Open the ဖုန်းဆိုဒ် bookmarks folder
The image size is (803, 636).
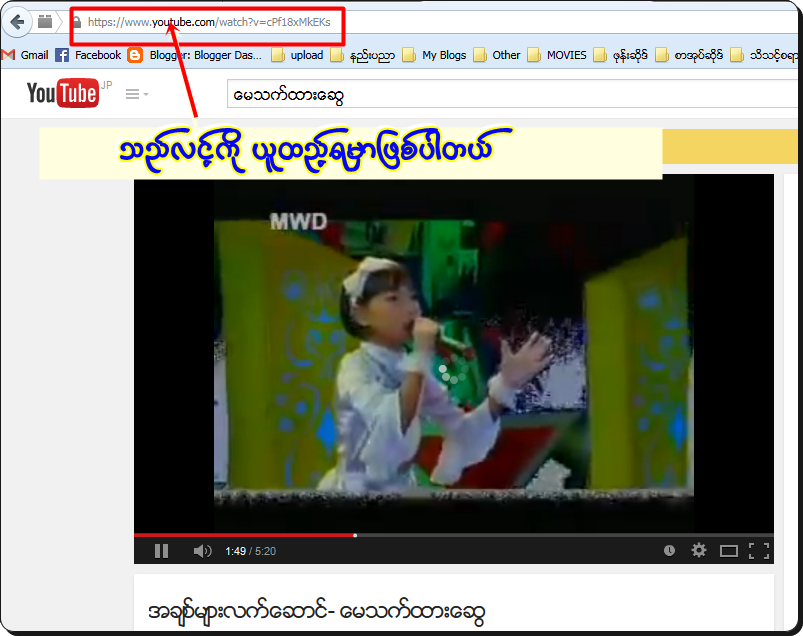click(x=621, y=55)
